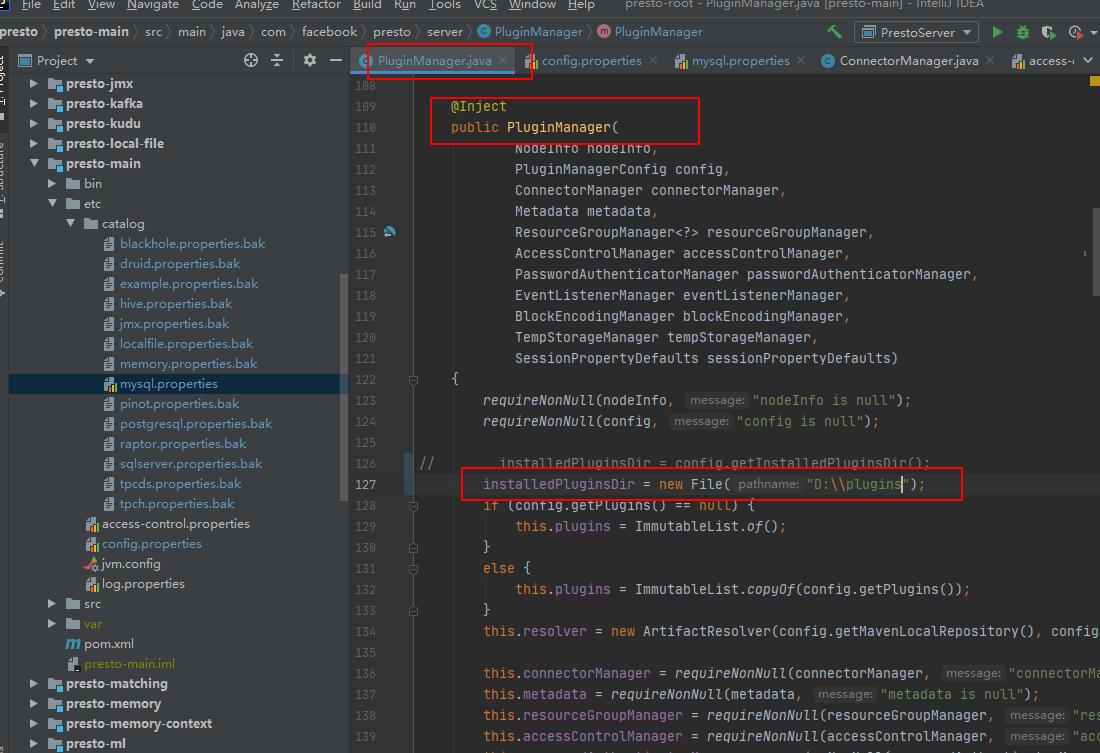Hide the Project tool window with the minus icon
1100x753 pixels.
[x=336, y=60]
